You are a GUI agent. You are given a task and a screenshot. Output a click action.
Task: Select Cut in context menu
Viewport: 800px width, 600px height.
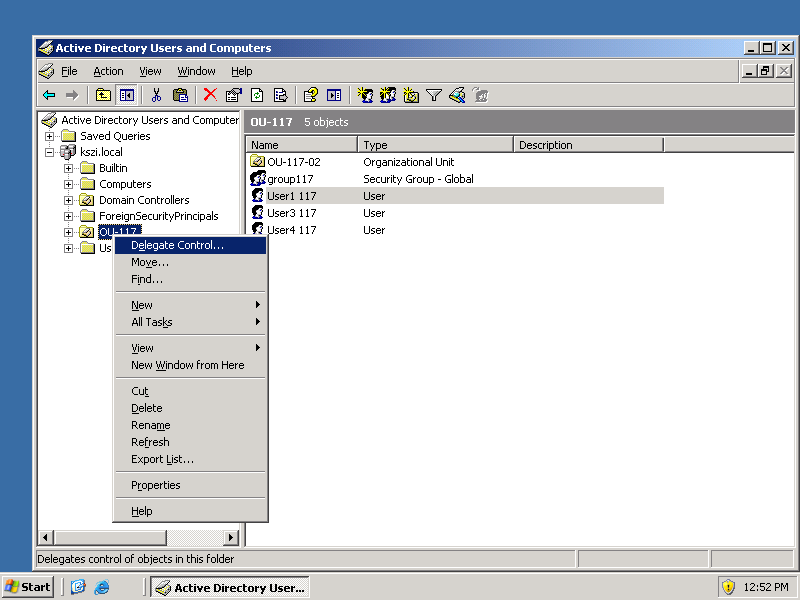tap(190, 391)
